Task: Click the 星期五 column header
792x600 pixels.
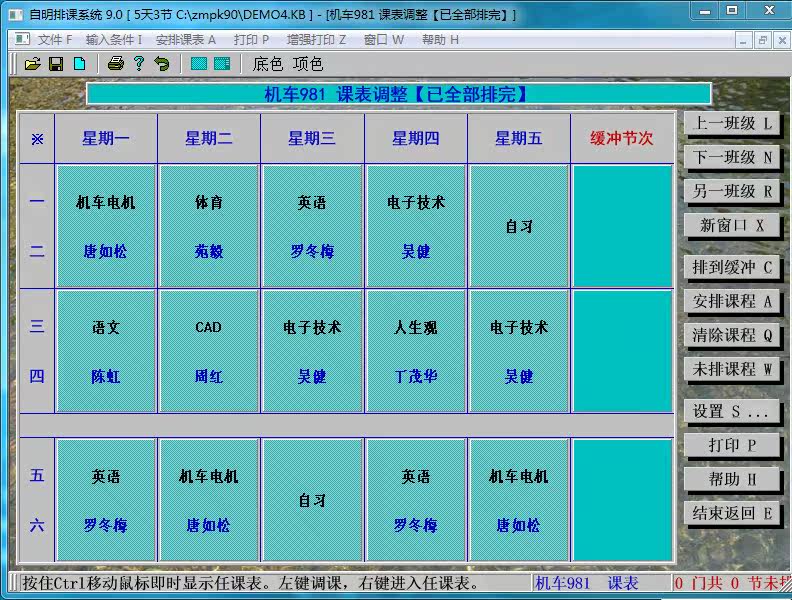Action: pyautogui.click(x=519, y=138)
